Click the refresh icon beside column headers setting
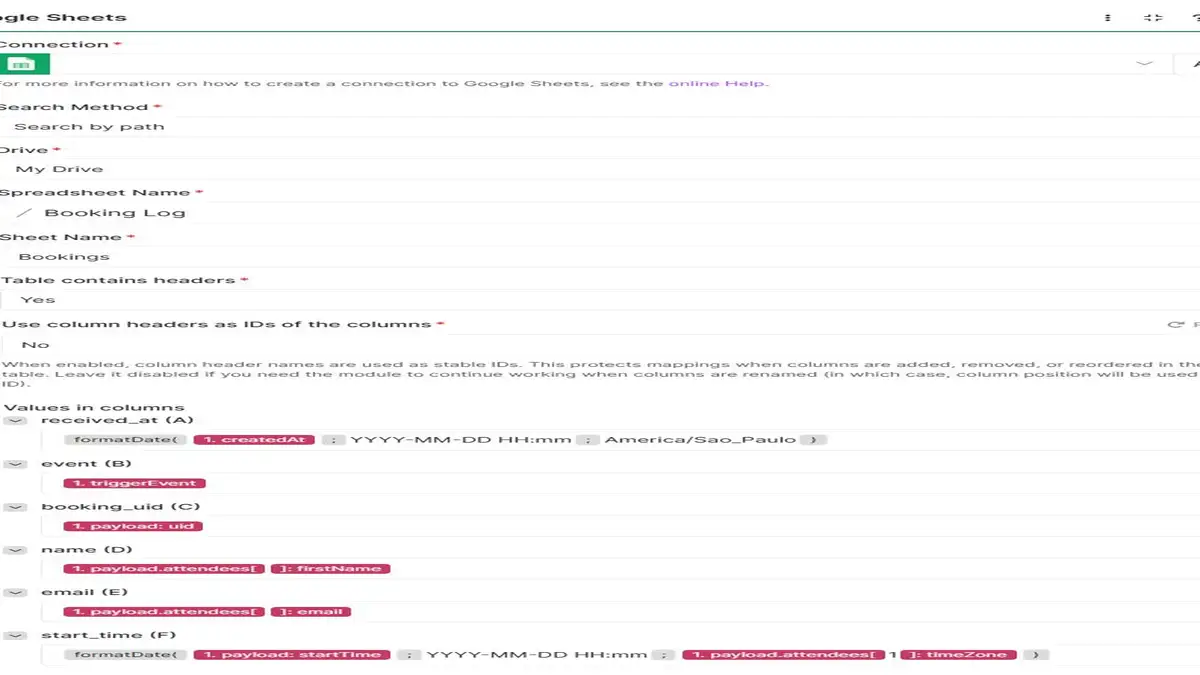Image resolution: width=1200 pixels, height=675 pixels. (1175, 324)
